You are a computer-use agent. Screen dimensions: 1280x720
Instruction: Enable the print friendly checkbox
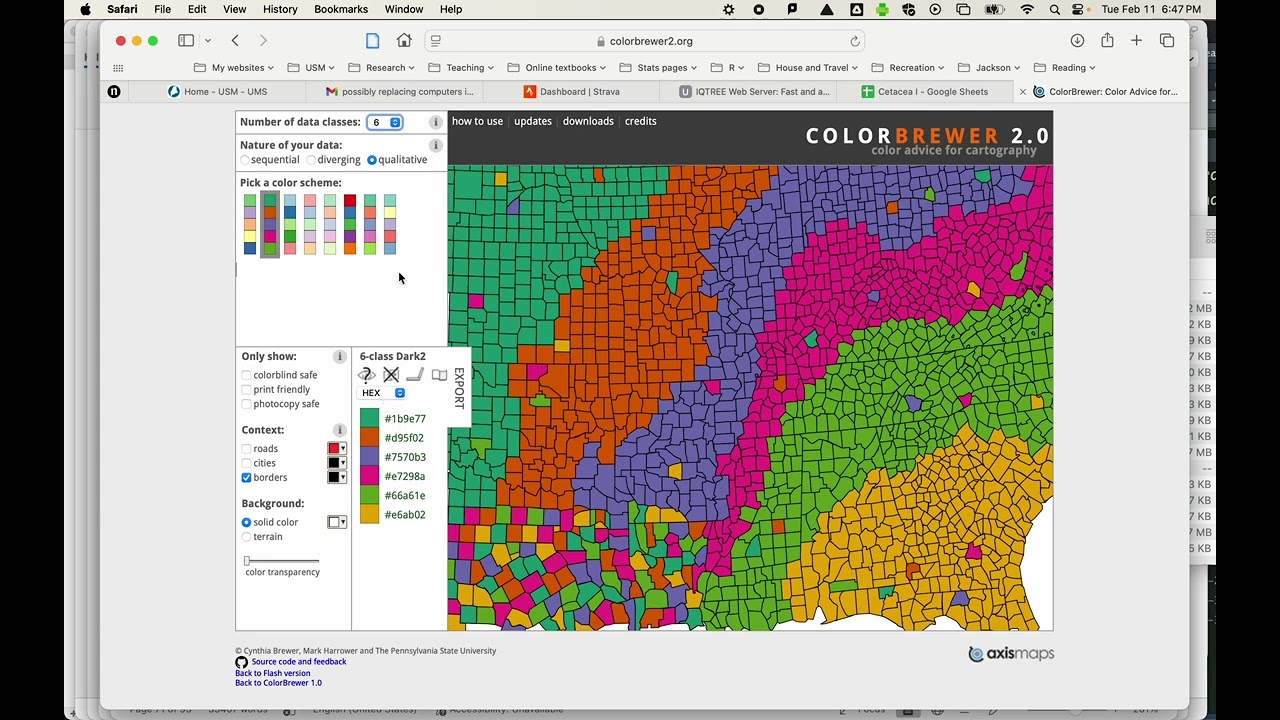(246, 390)
